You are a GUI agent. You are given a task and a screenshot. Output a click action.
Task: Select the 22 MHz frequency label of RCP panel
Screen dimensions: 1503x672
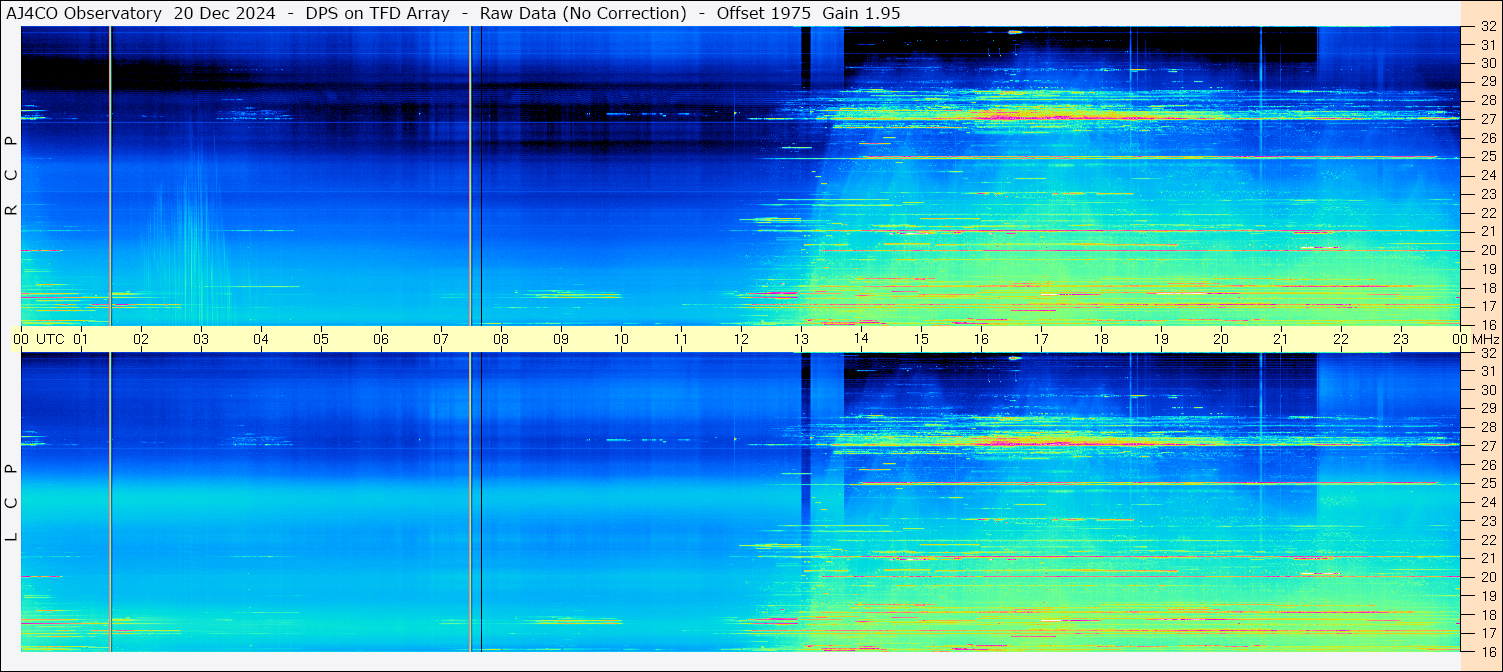(1488, 213)
